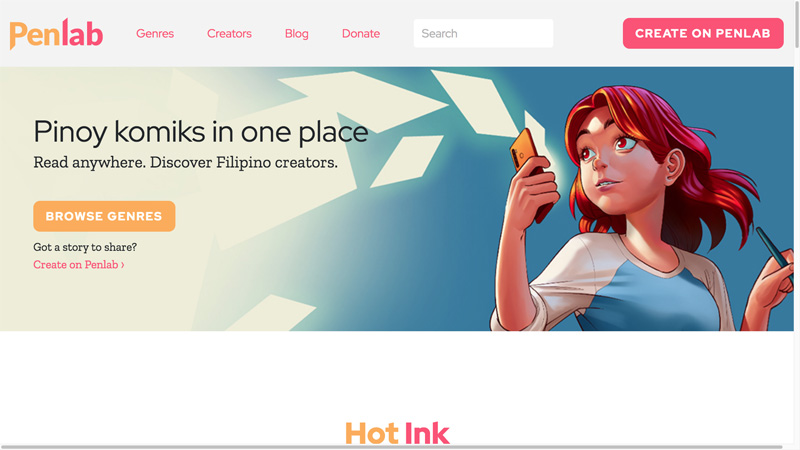Open the Donate page

pos(361,34)
